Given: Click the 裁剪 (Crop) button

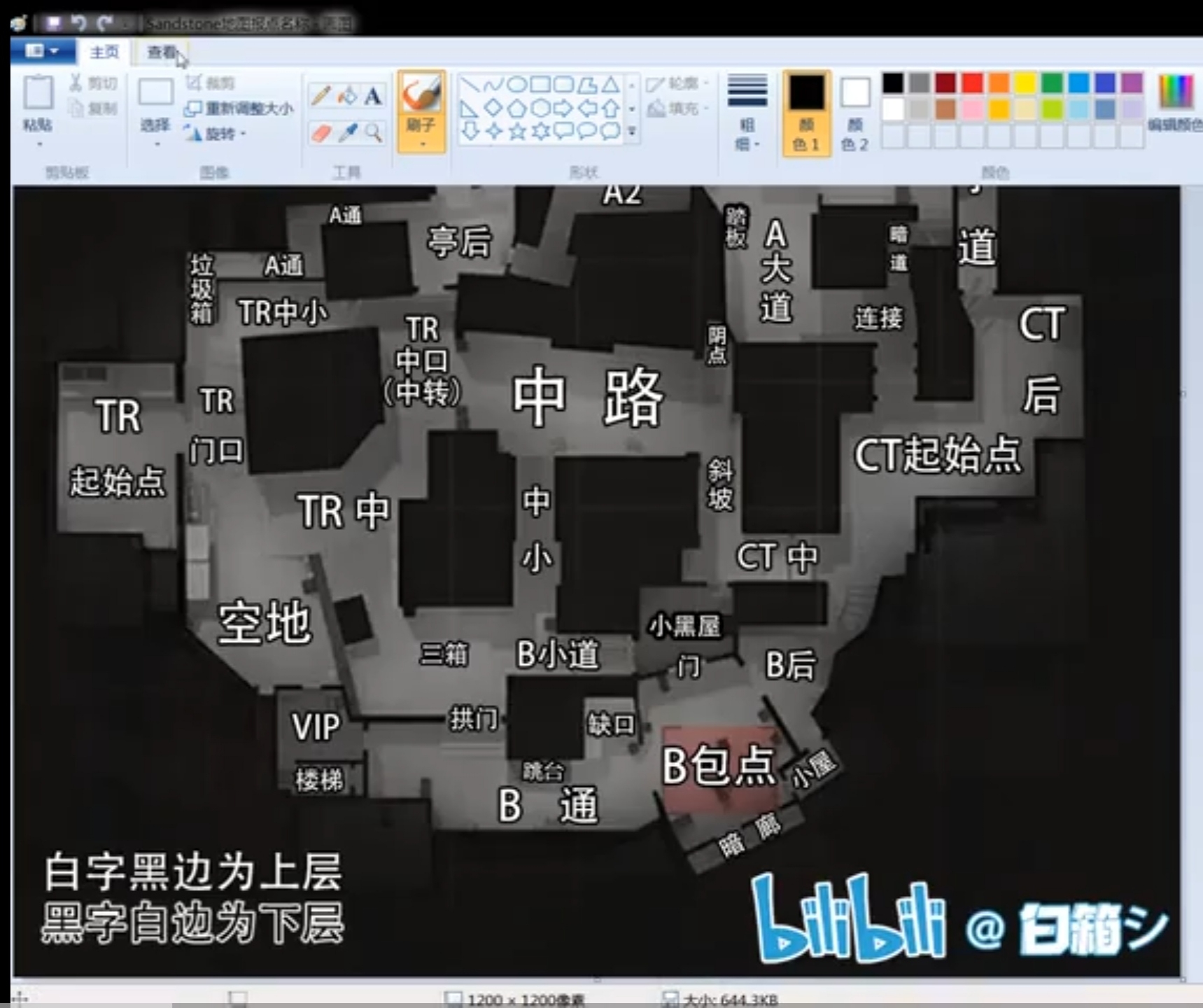Looking at the screenshot, I should tap(210, 83).
